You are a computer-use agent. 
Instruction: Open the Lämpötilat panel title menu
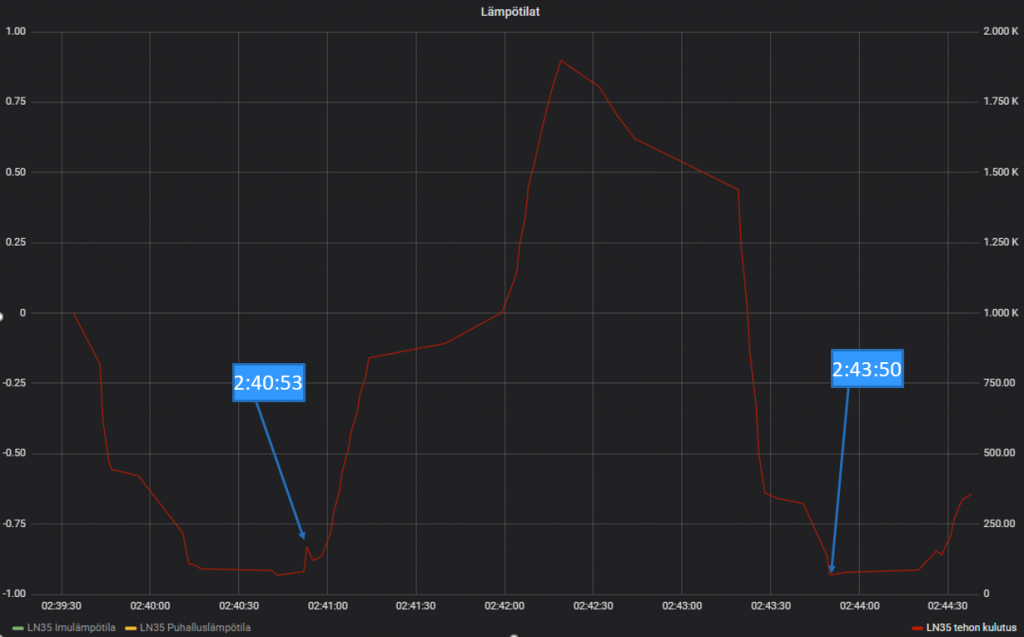click(510, 12)
